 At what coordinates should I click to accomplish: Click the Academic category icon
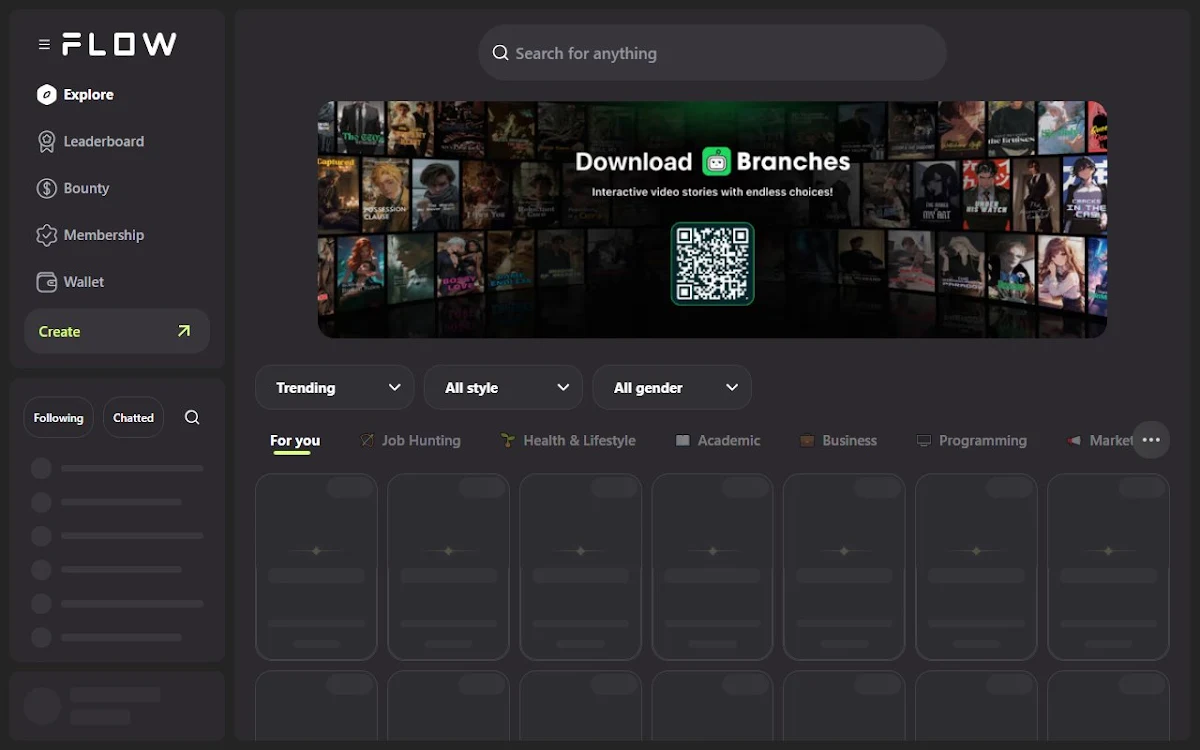(x=682, y=440)
